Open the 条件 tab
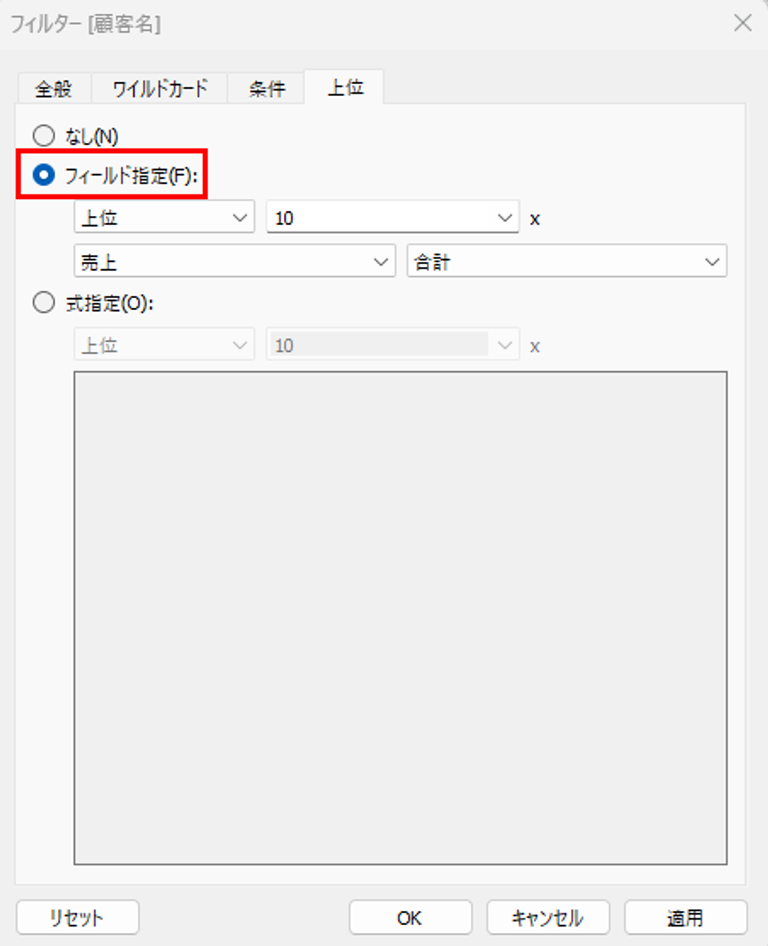Screen dimensions: 768x946 [x=266, y=89]
